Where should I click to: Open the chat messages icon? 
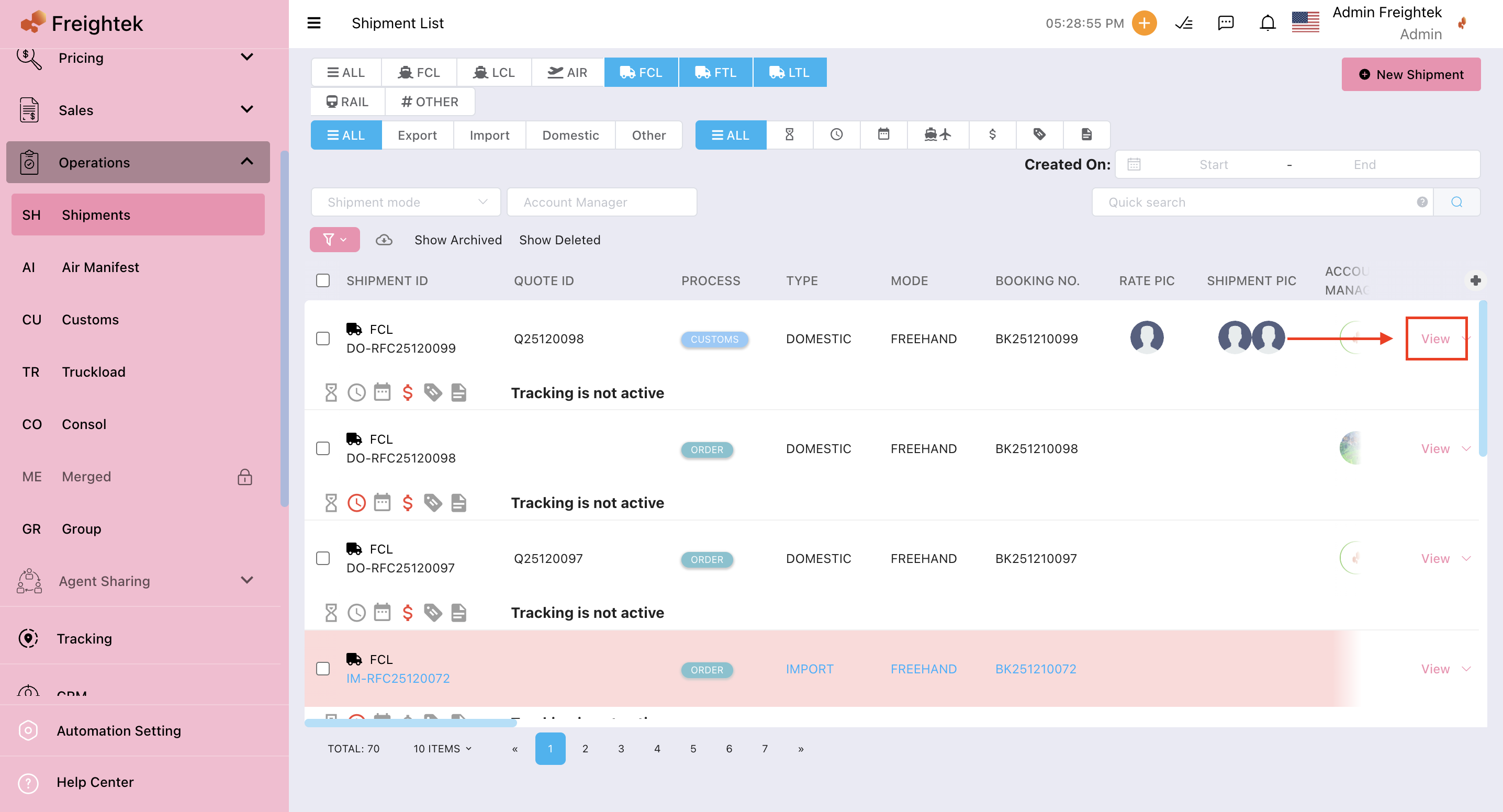click(x=1225, y=24)
